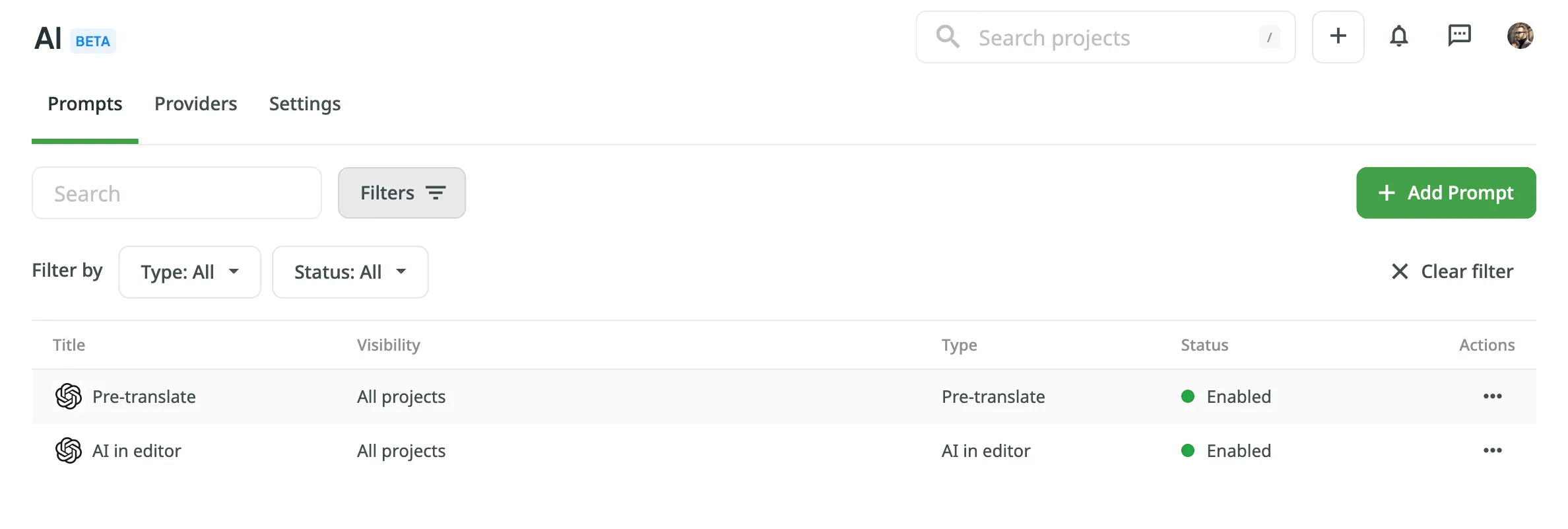The image size is (1568, 529).
Task: Open actions menu for AI in editor prompt
Action: pyautogui.click(x=1492, y=450)
